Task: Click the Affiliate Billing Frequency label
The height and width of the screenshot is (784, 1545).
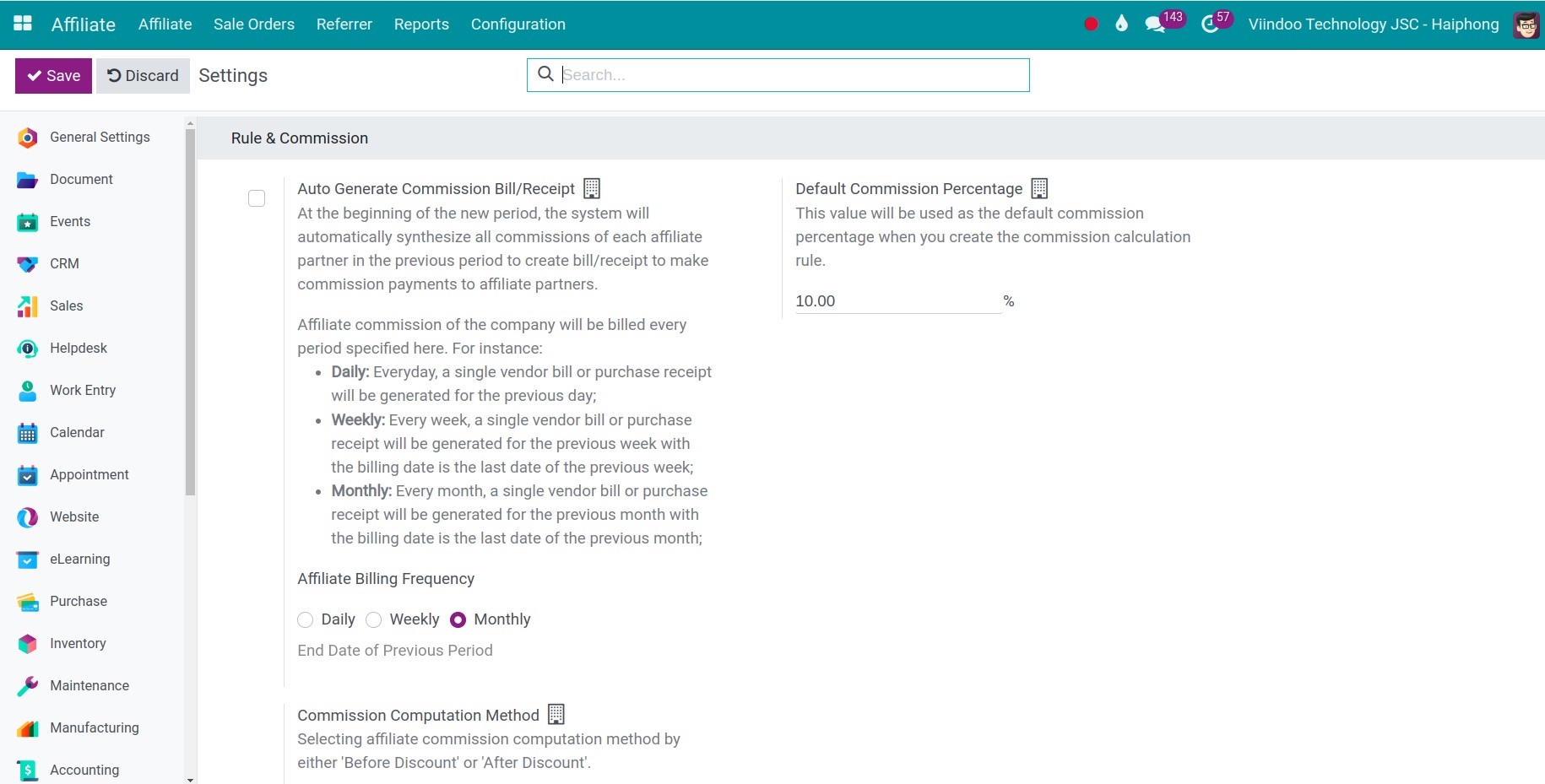Action: point(386,579)
